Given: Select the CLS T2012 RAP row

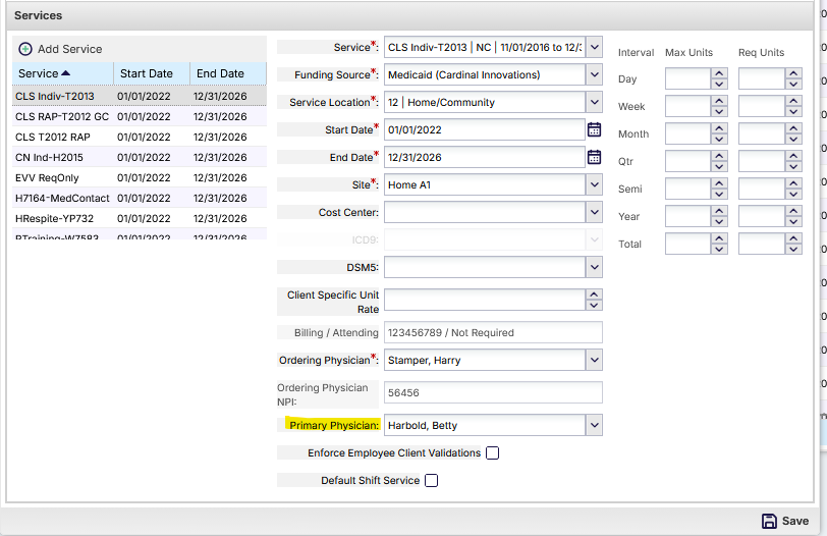Looking at the screenshot, I should (x=139, y=137).
